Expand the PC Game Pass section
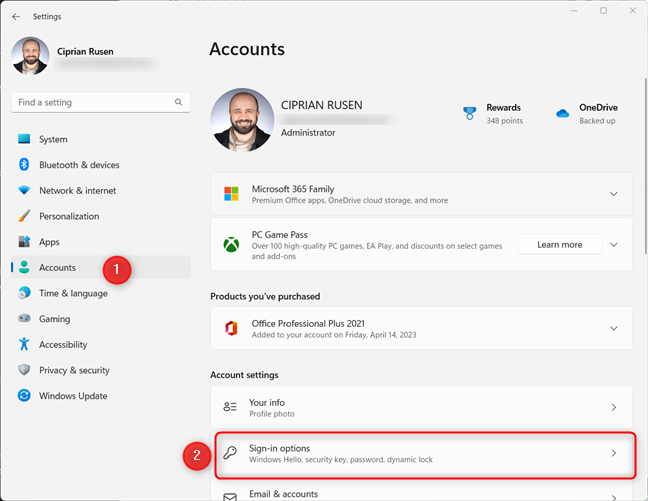Viewport: 648px width, 501px height. (x=613, y=245)
